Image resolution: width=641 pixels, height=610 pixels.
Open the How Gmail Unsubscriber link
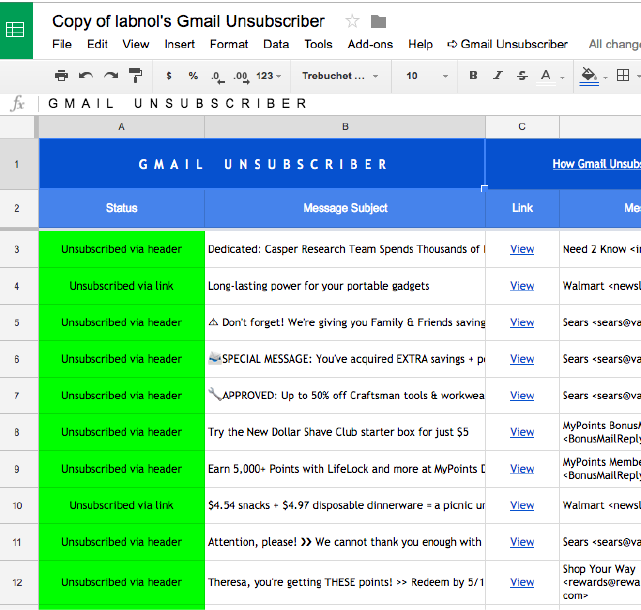596,164
